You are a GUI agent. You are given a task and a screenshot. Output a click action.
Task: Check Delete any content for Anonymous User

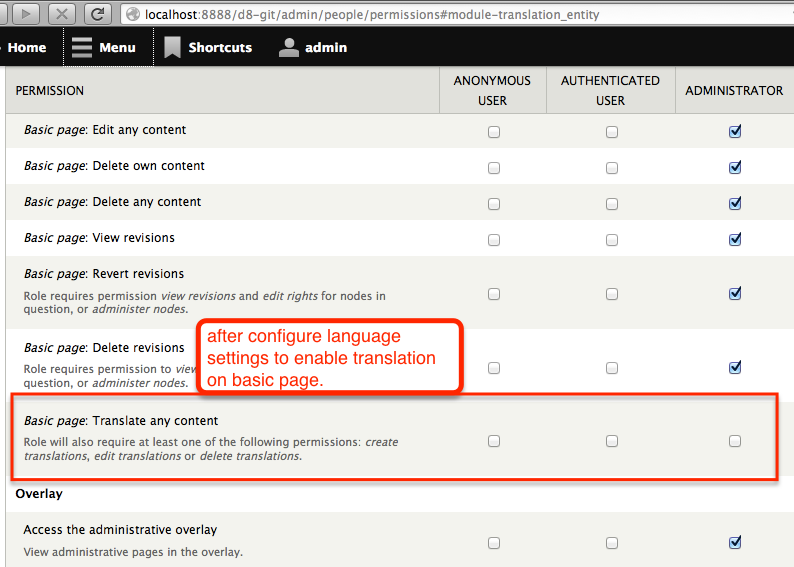(x=494, y=204)
